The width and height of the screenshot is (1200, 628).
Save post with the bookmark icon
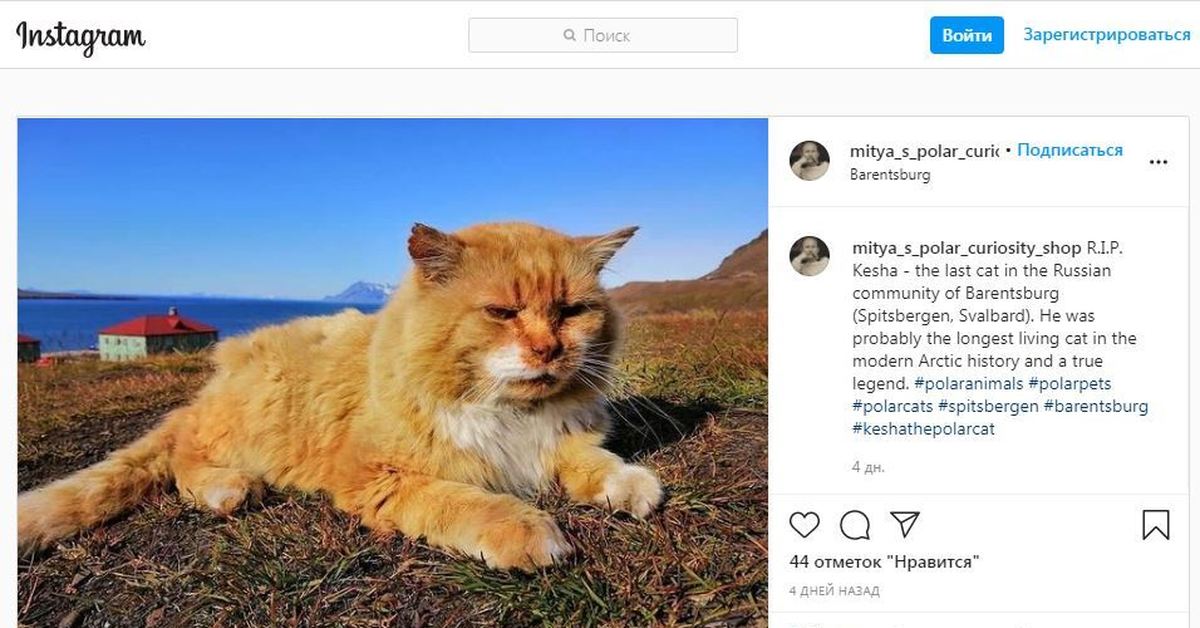pyautogui.click(x=1155, y=525)
